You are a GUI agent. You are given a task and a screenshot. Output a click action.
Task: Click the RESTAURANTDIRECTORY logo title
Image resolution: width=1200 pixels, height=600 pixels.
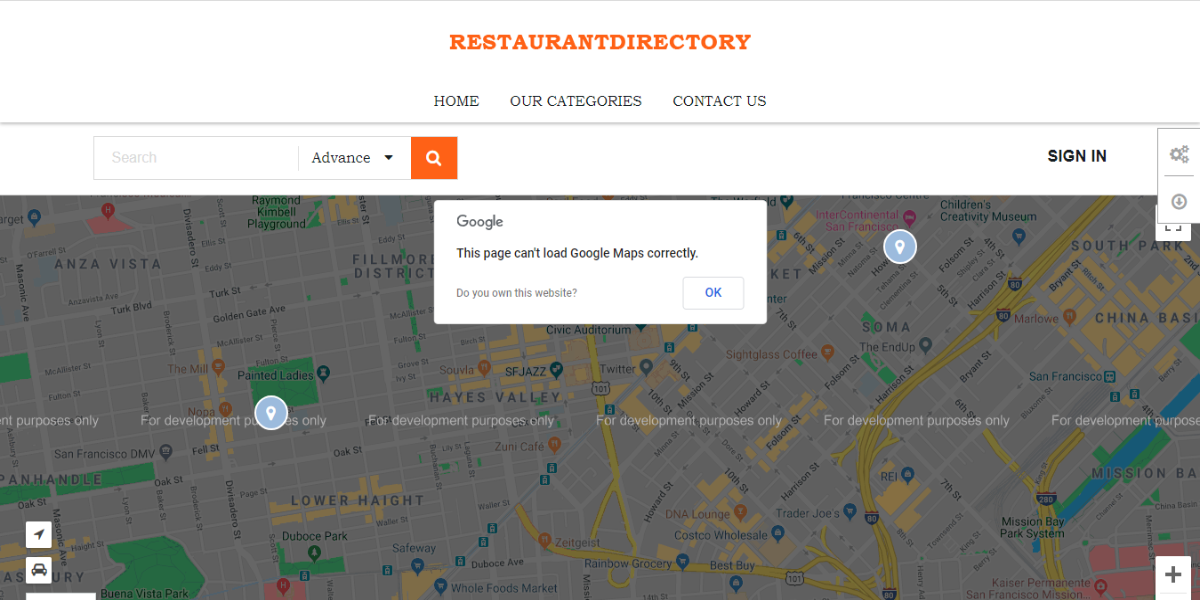600,42
